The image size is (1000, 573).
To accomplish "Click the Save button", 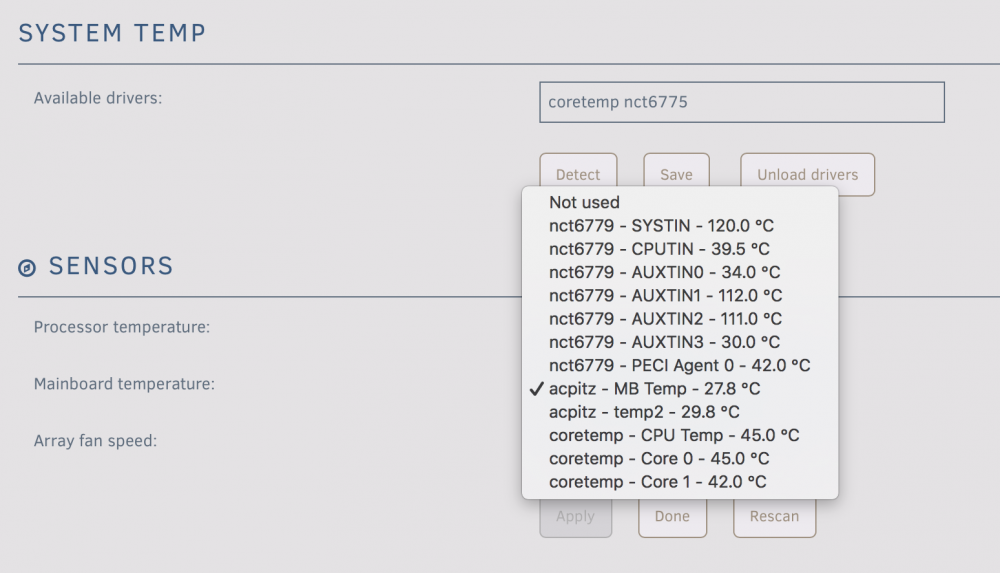I will pyautogui.click(x=676, y=174).
